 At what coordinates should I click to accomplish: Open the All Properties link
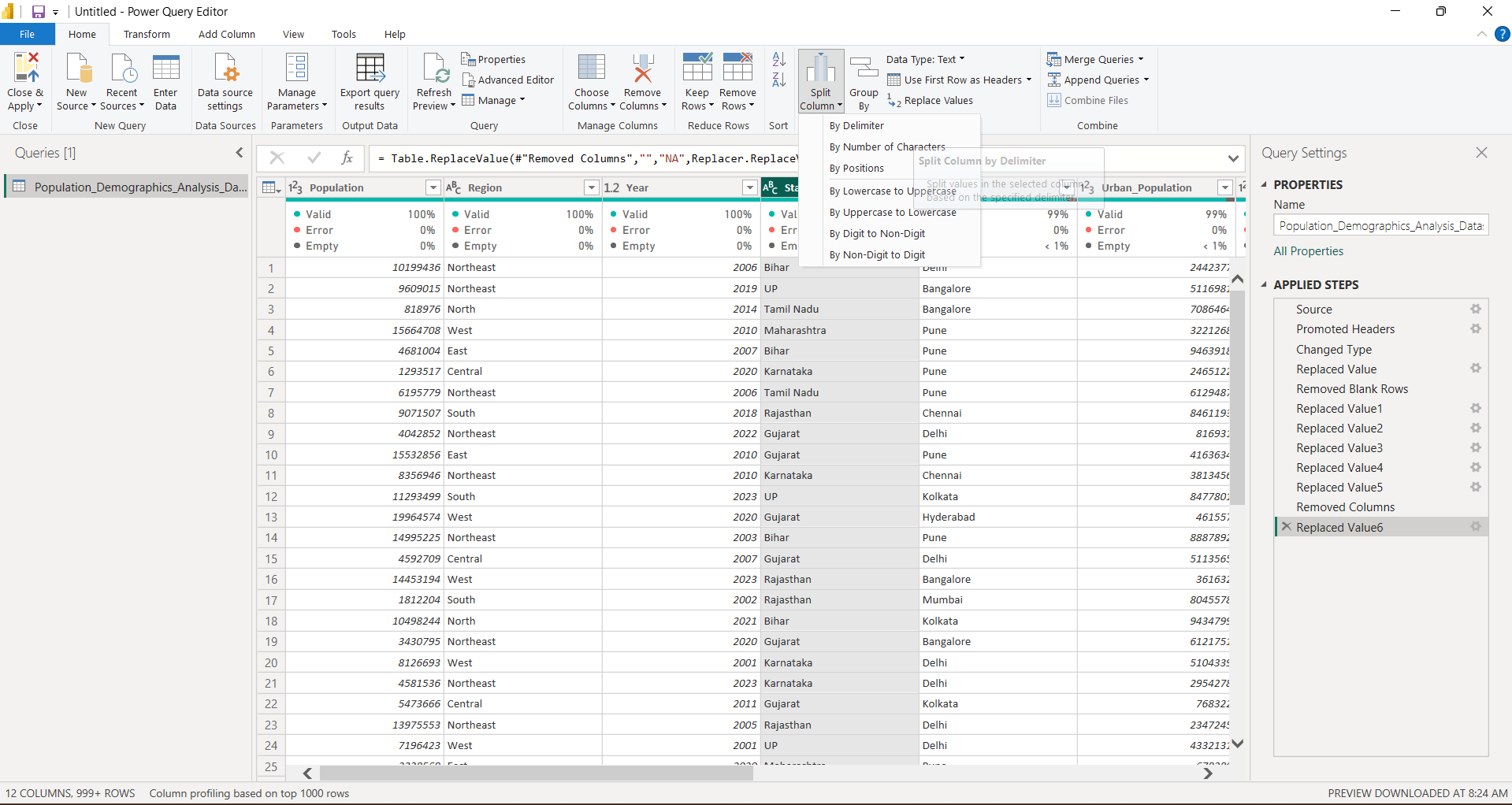pyautogui.click(x=1308, y=250)
